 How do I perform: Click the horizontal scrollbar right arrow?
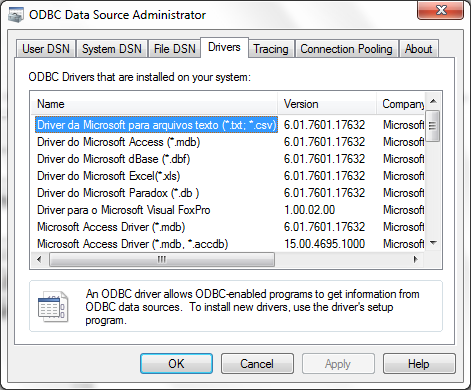pos(416,259)
